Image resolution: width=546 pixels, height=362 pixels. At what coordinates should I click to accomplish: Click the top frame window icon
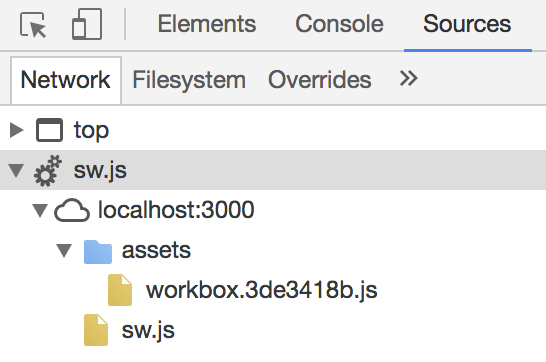(49, 130)
